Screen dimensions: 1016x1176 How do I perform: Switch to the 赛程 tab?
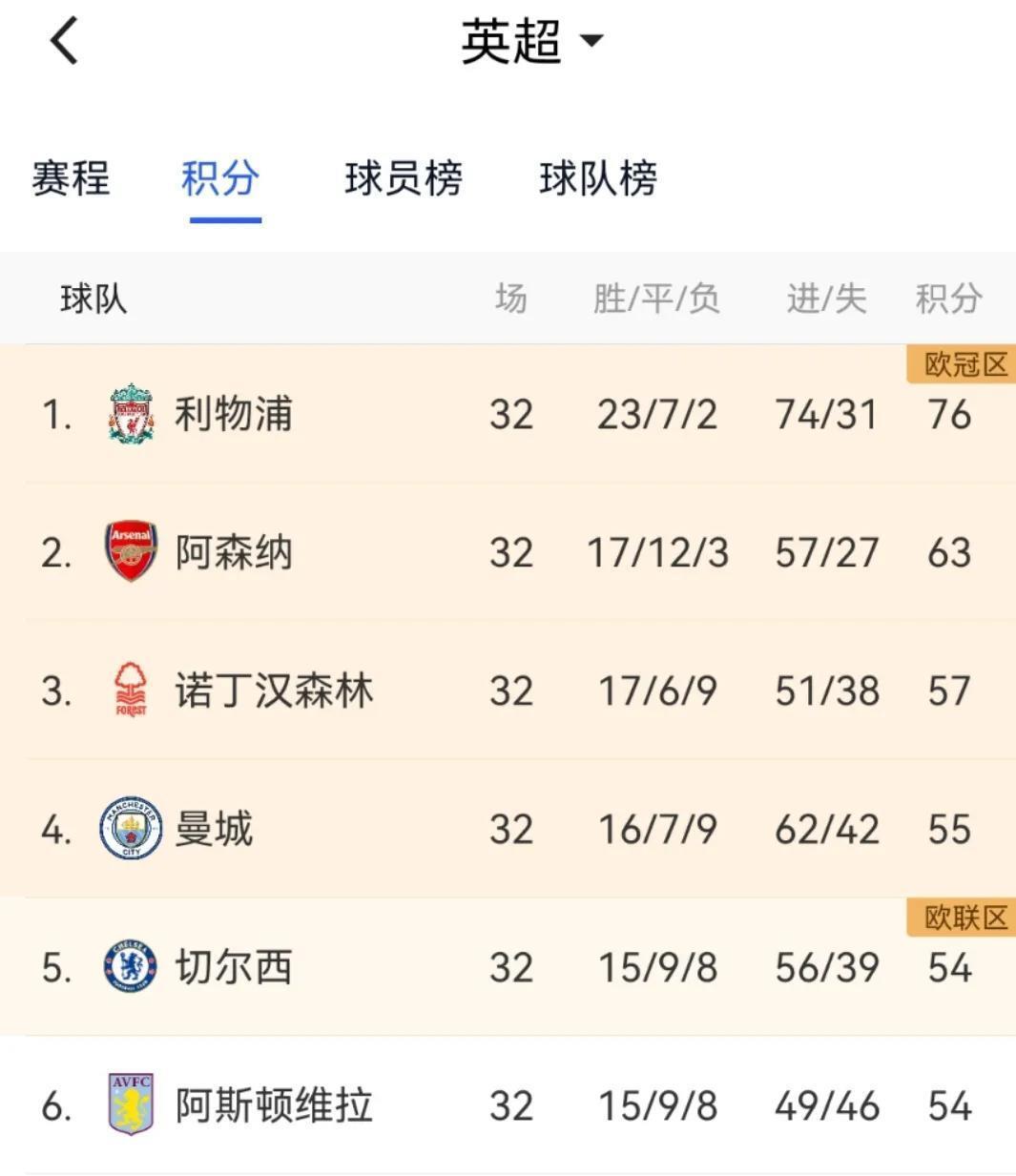point(70,178)
